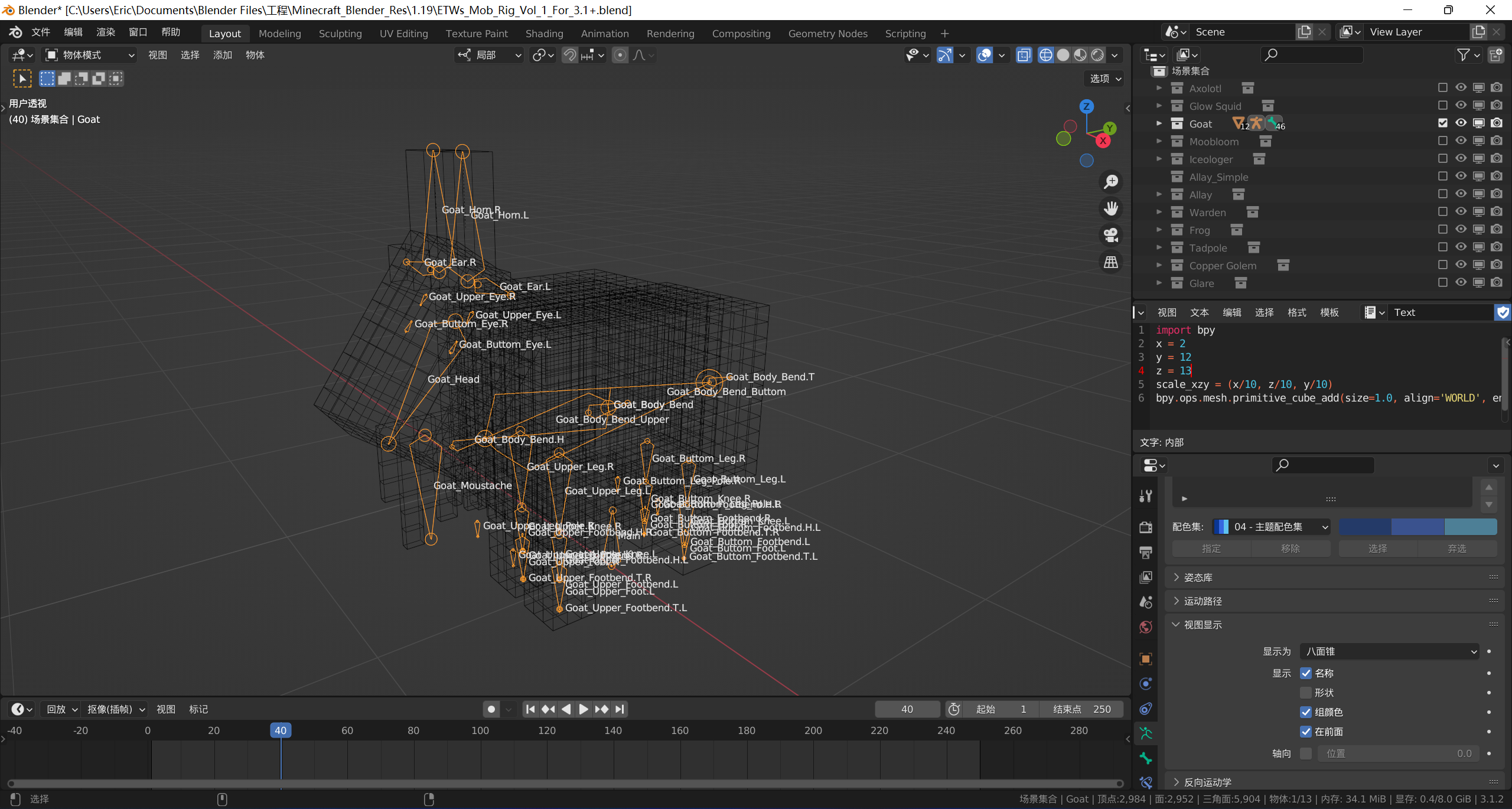Screen dimensions: 1512x809
Task: Click the pan view hand gizmo
Action: (x=1111, y=208)
